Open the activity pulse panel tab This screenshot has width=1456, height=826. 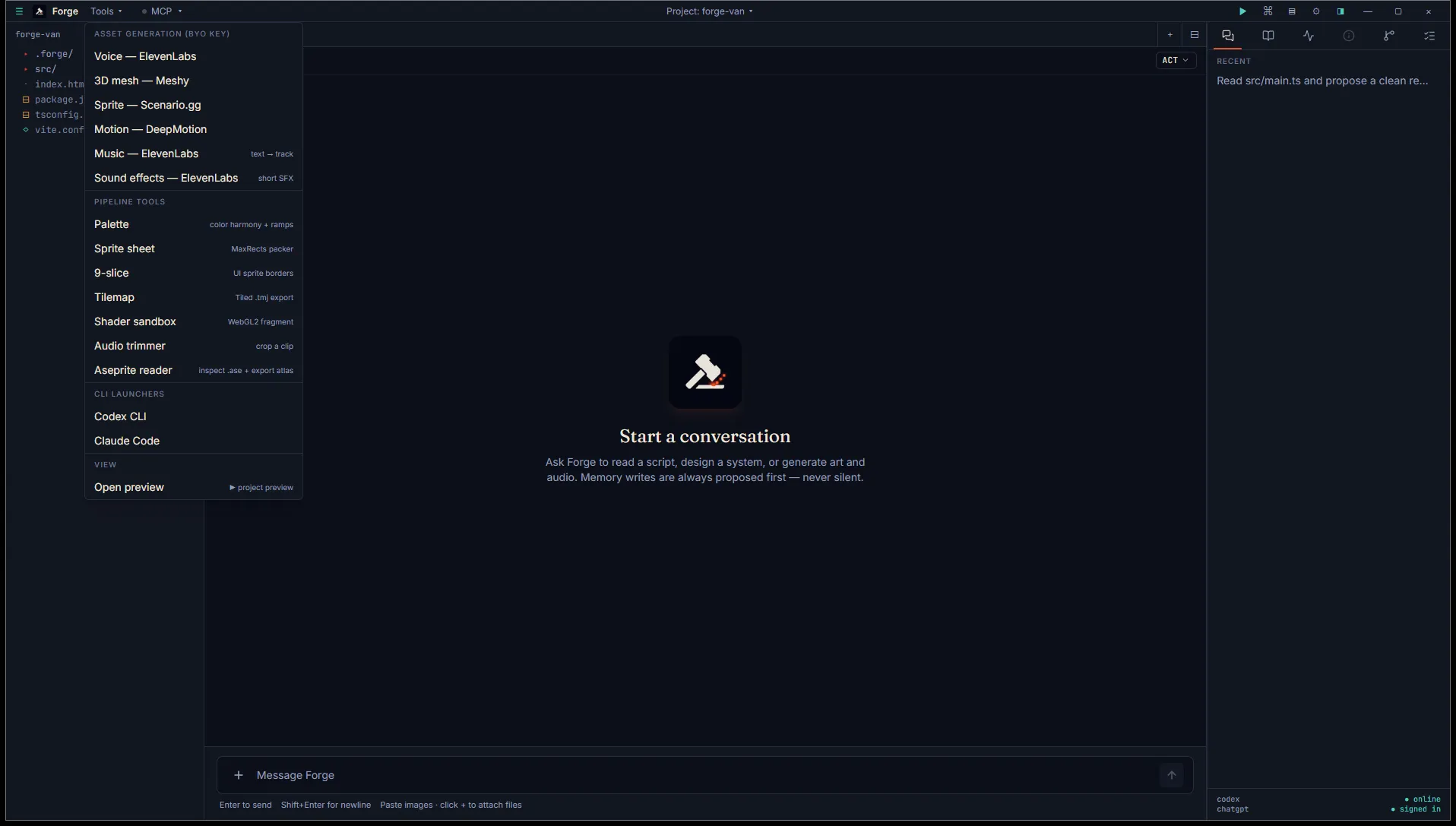pos(1309,36)
